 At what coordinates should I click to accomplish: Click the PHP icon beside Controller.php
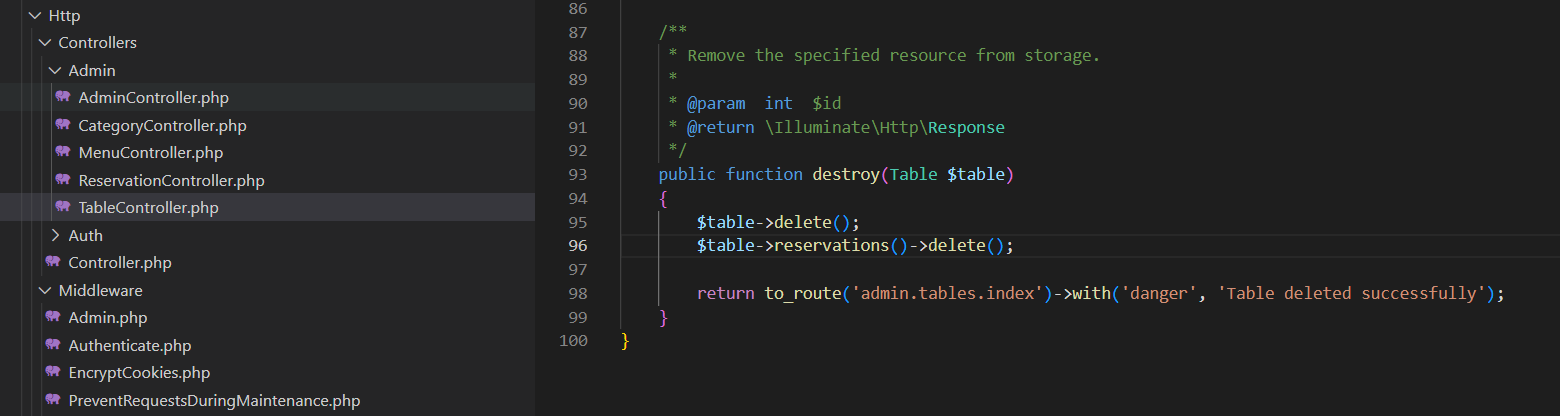[x=53, y=262]
